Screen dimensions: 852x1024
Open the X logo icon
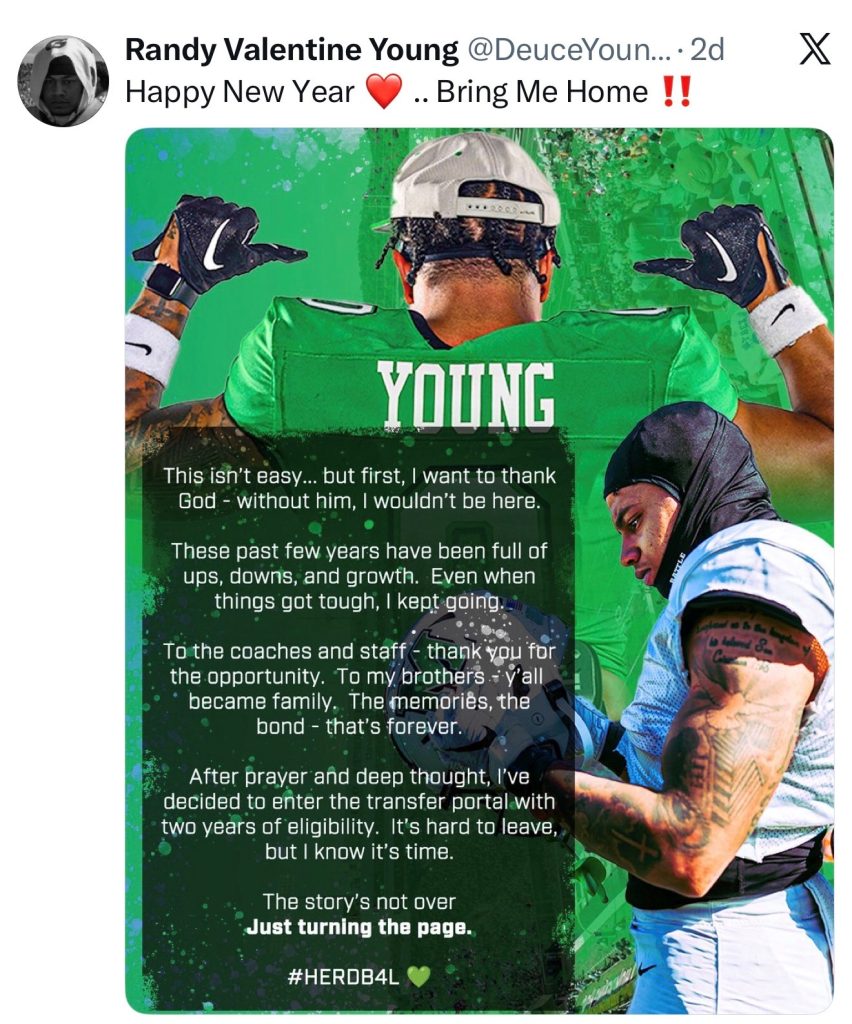815,49
